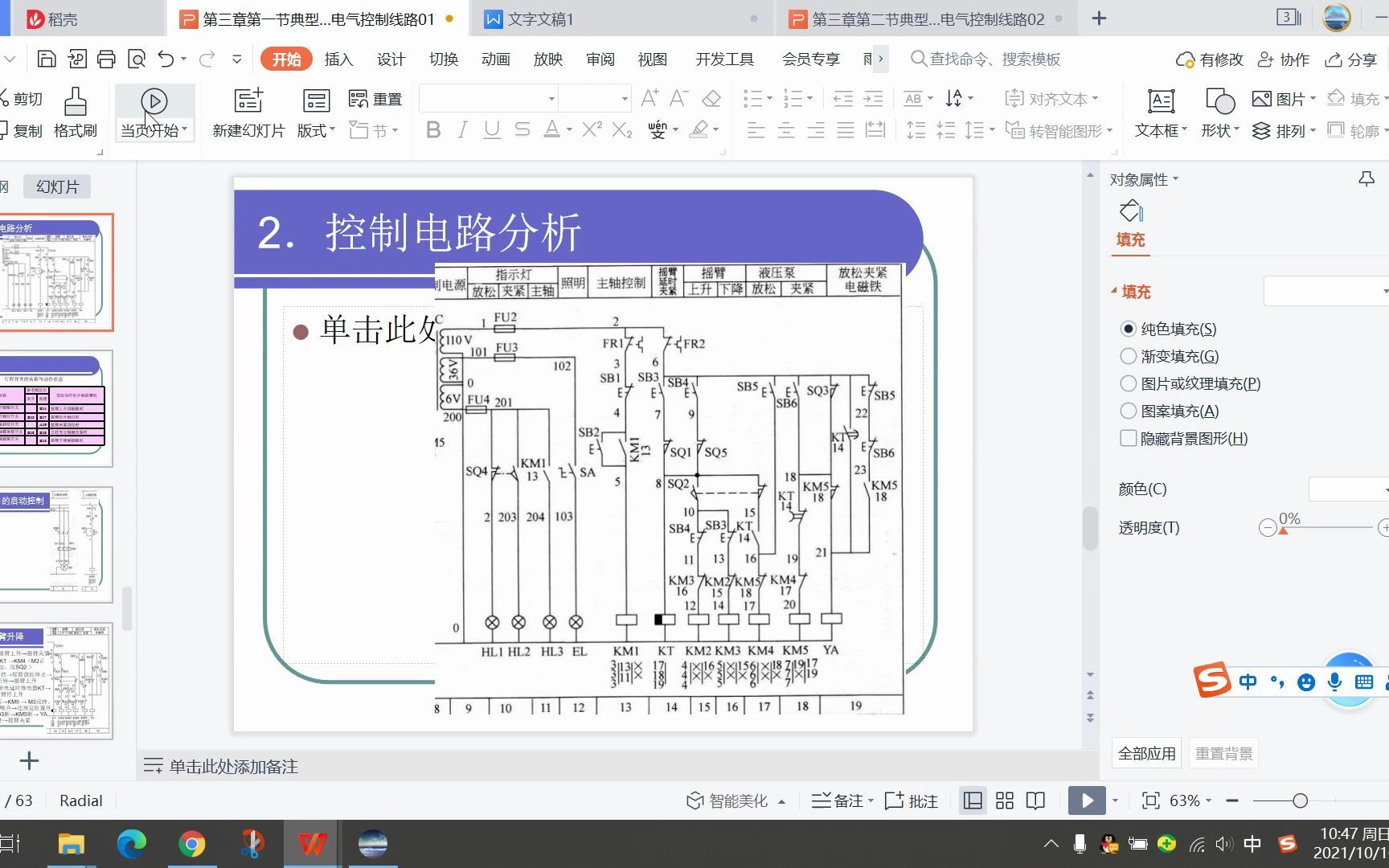
Task: Open fill style preset dropdown in panel
Action: point(1385,291)
